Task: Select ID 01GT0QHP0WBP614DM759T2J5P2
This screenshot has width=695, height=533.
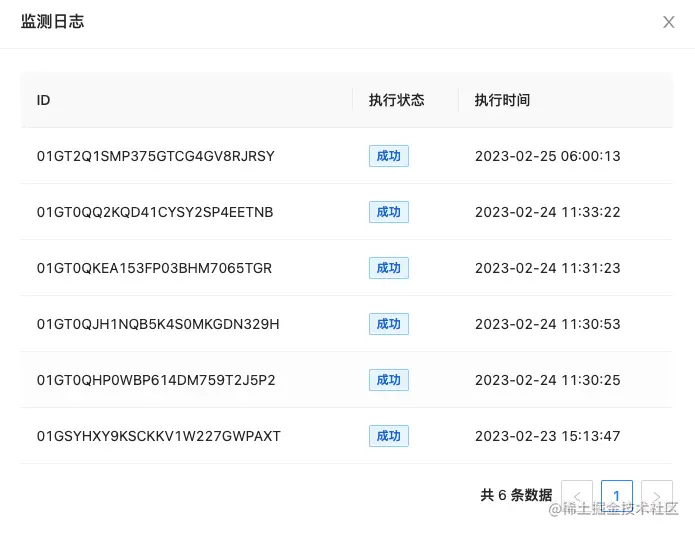Action: click(156, 380)
